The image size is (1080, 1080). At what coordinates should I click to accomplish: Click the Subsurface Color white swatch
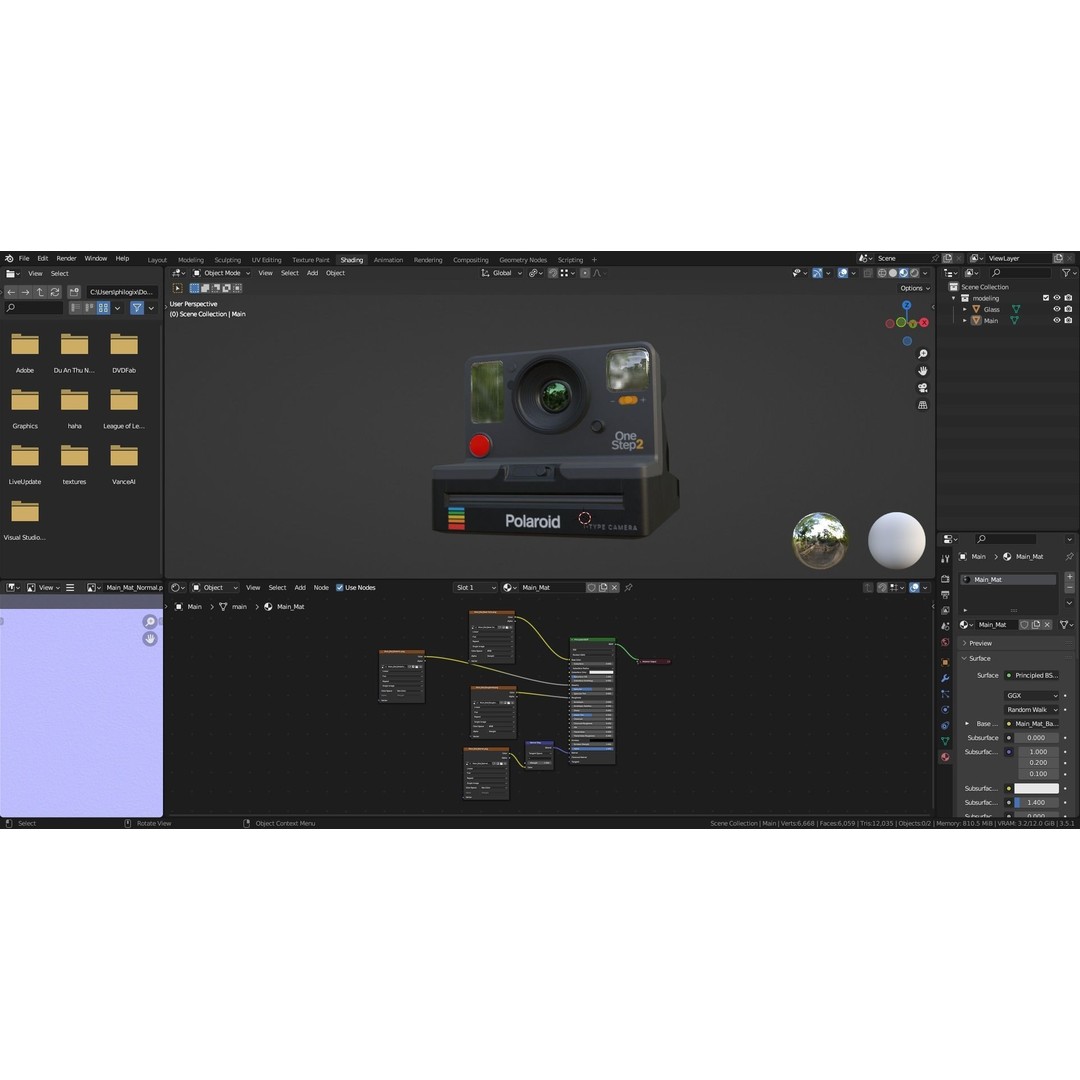coord(1037,789)
